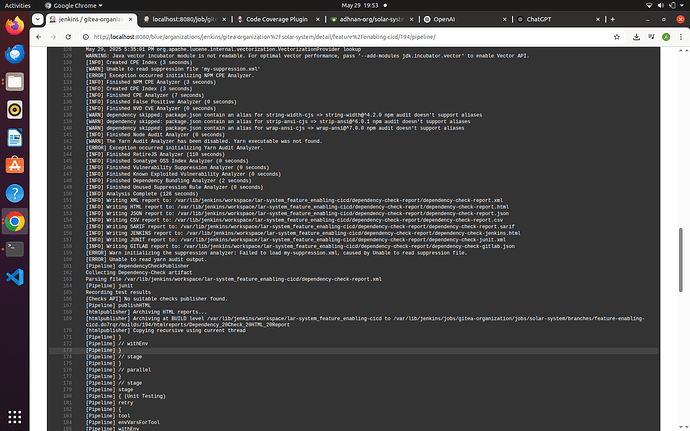The height and width of the screenshot is (431, 690).
Task: Open Files manager in dock
Action: click(x=15, y=82)
